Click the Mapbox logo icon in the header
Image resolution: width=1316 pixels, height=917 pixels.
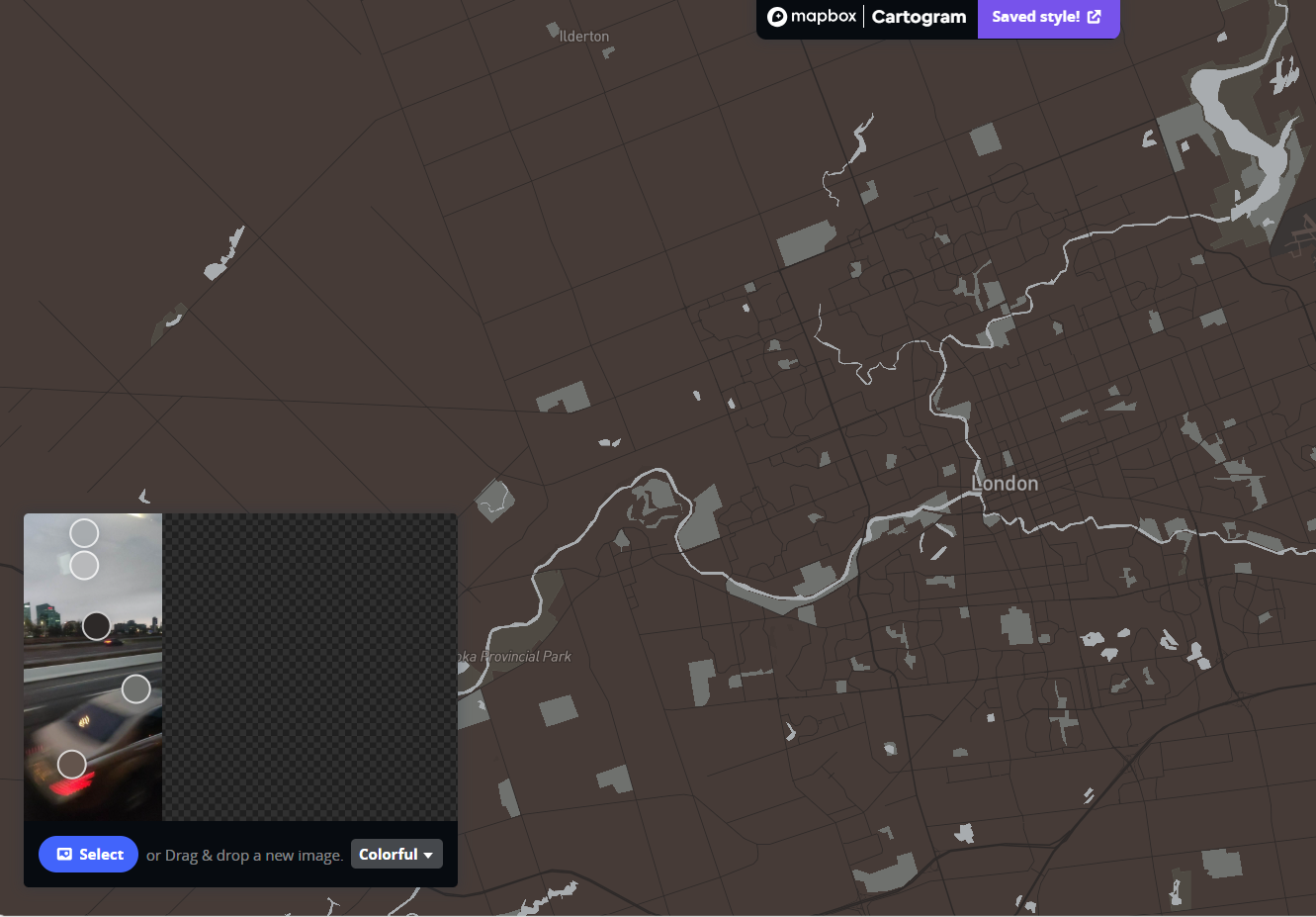coord(777,17)
